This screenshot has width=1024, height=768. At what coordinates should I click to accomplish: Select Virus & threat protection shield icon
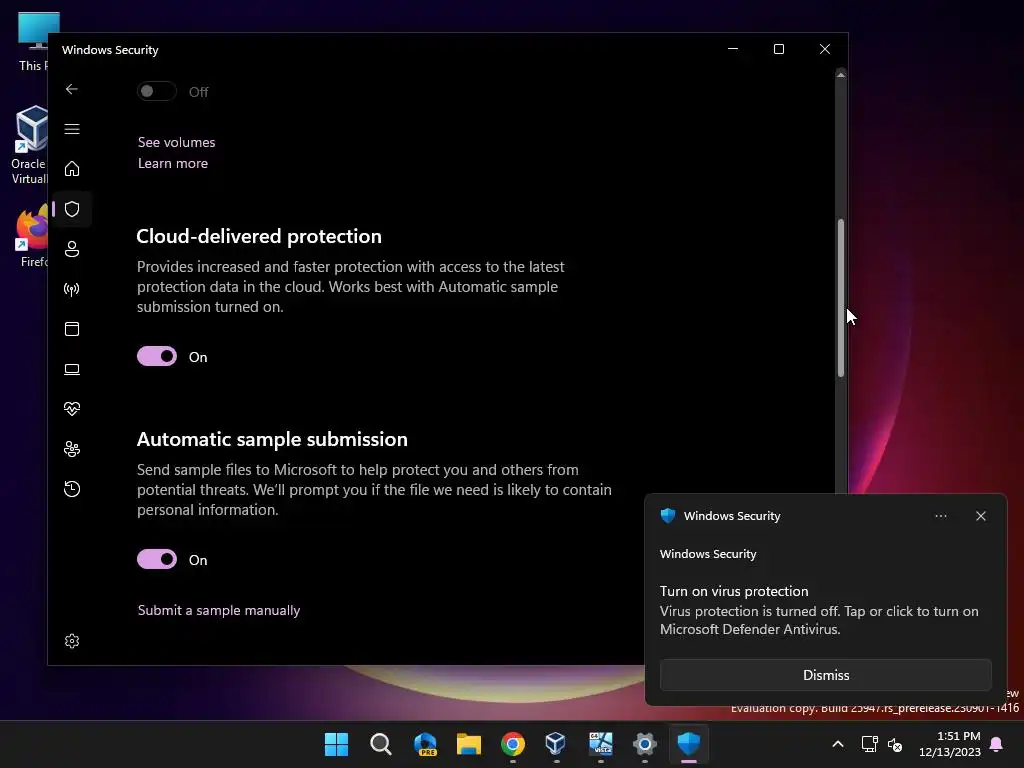pos(72,209)
